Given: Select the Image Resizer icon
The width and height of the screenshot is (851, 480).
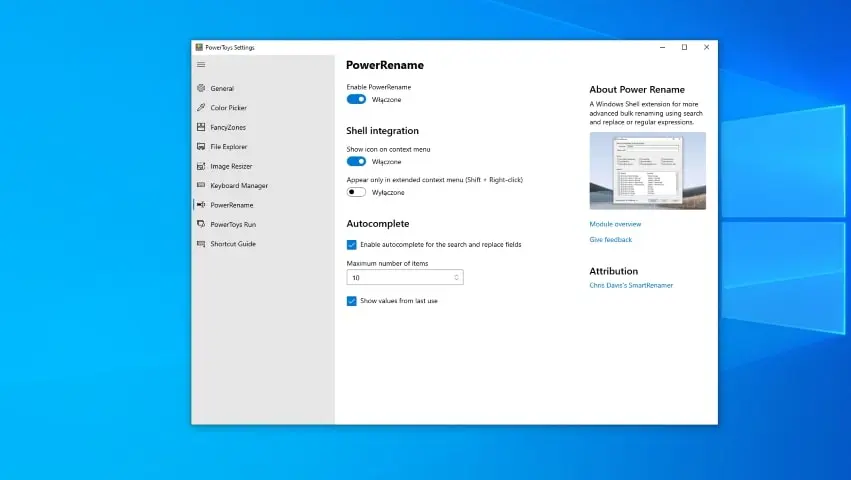Looking at the screenshot, I should [x=201, y=166].
